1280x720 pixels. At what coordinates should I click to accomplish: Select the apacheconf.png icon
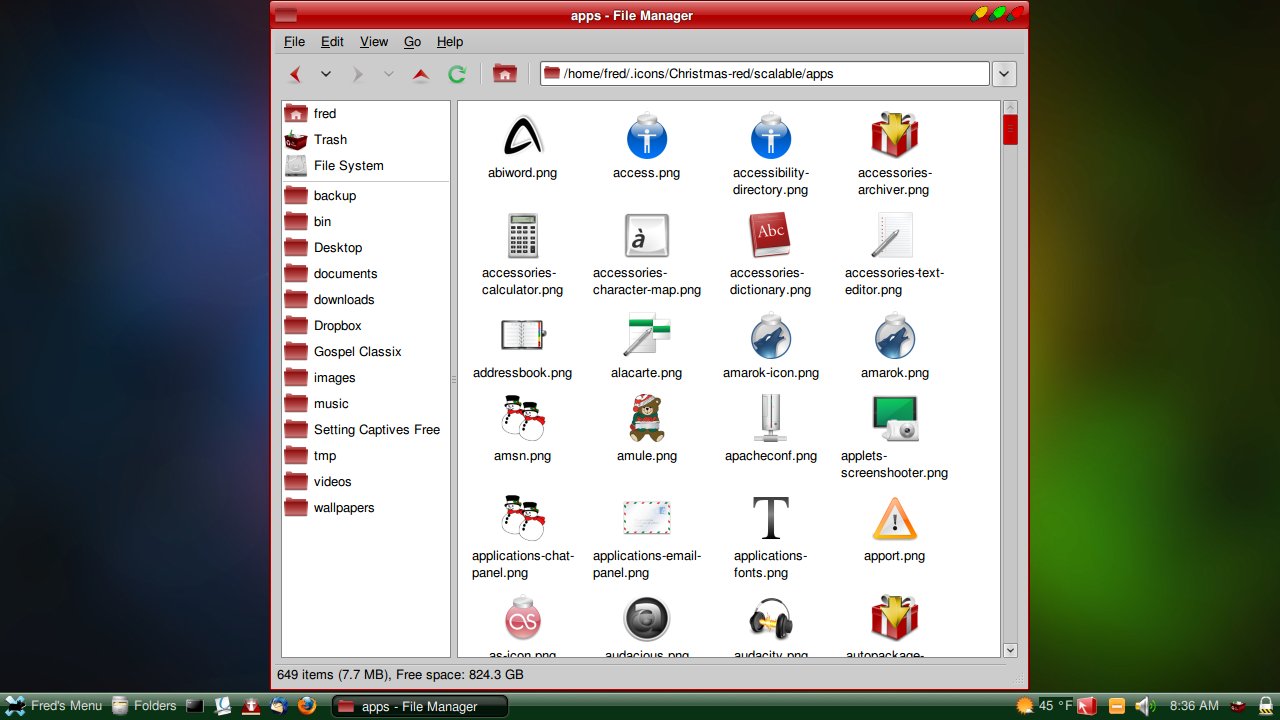771,418
